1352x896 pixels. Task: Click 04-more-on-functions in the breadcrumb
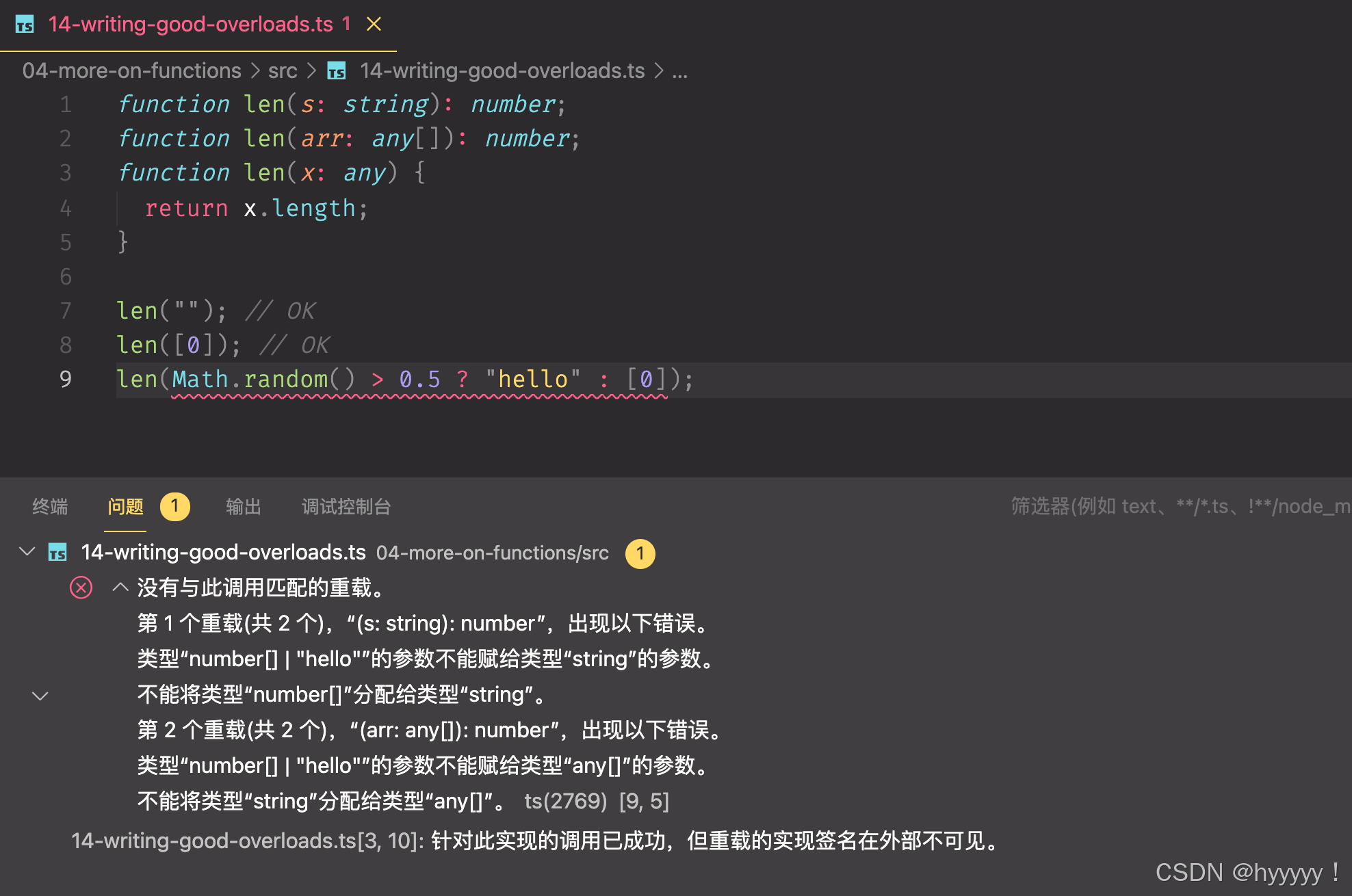point(131,70)
